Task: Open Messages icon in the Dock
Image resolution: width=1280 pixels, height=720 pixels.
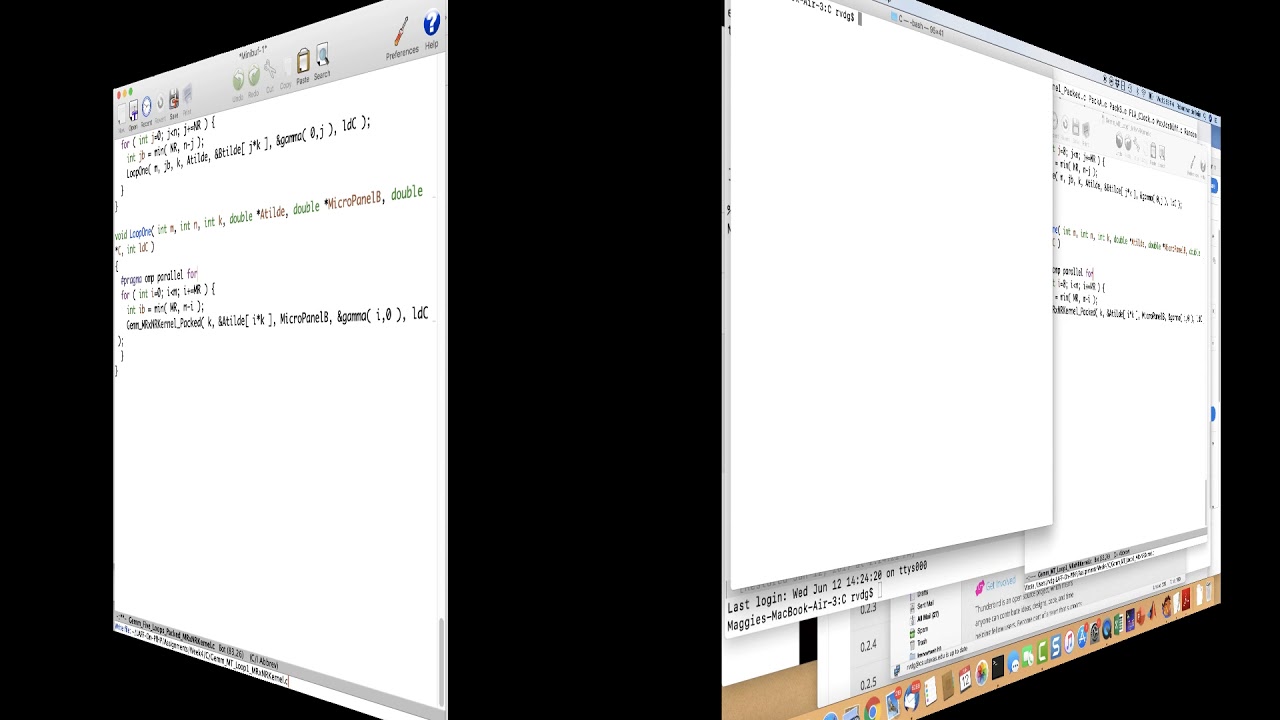Action: tap(1013, 662)
